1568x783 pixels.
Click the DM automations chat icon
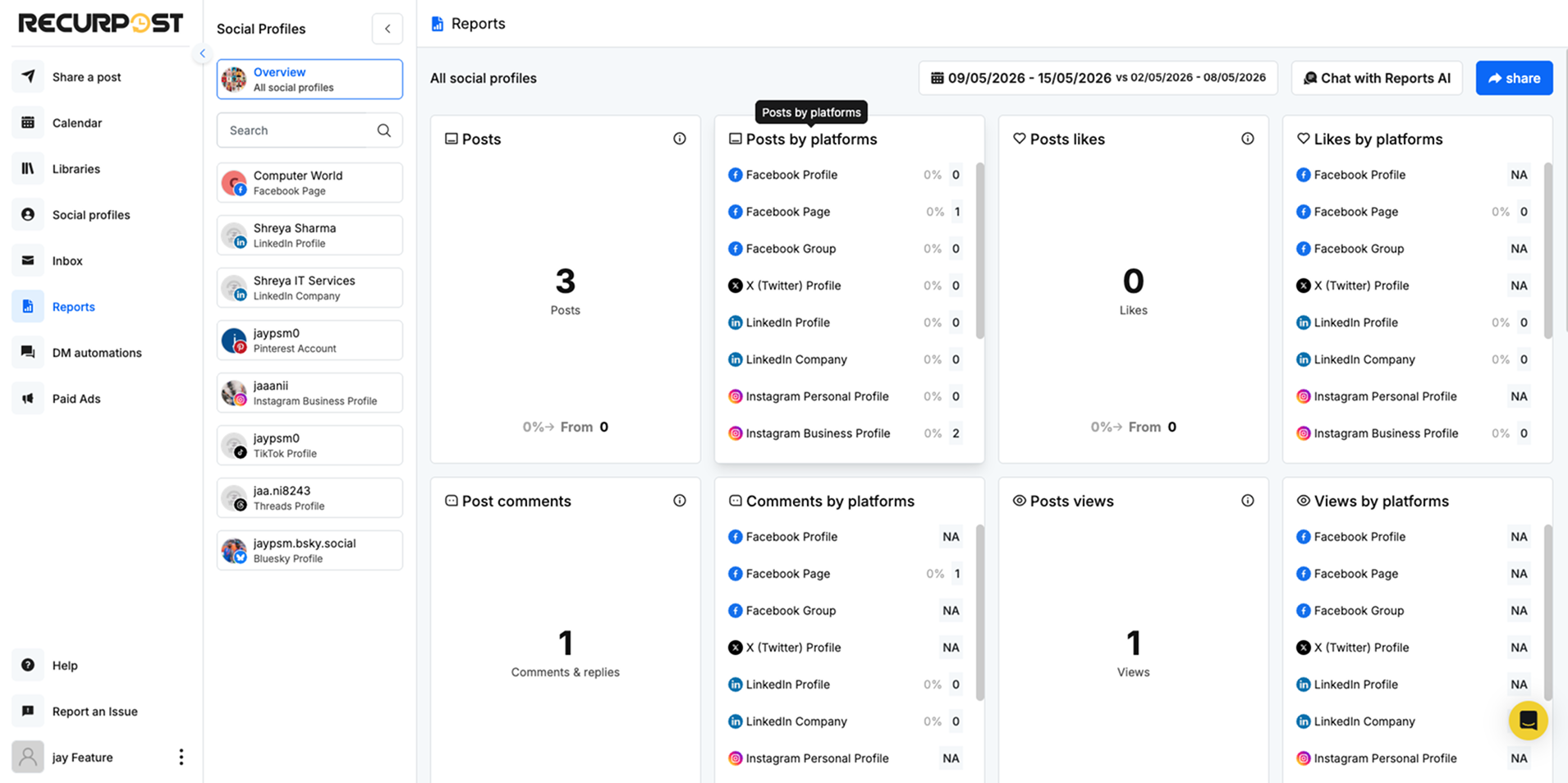(x=28, y=352)
